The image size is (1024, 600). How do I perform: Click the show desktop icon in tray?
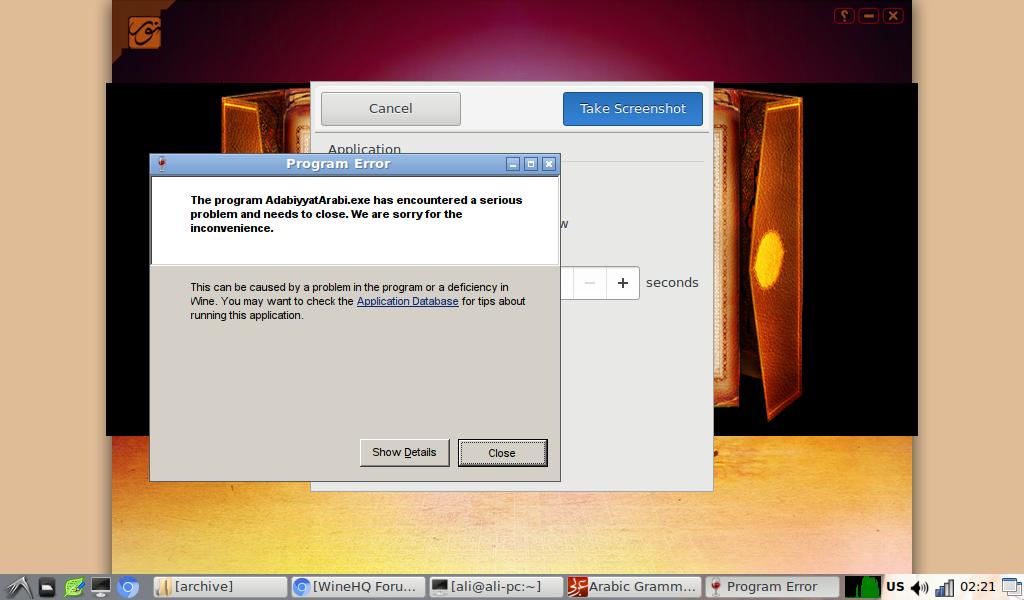[1012, 587]
